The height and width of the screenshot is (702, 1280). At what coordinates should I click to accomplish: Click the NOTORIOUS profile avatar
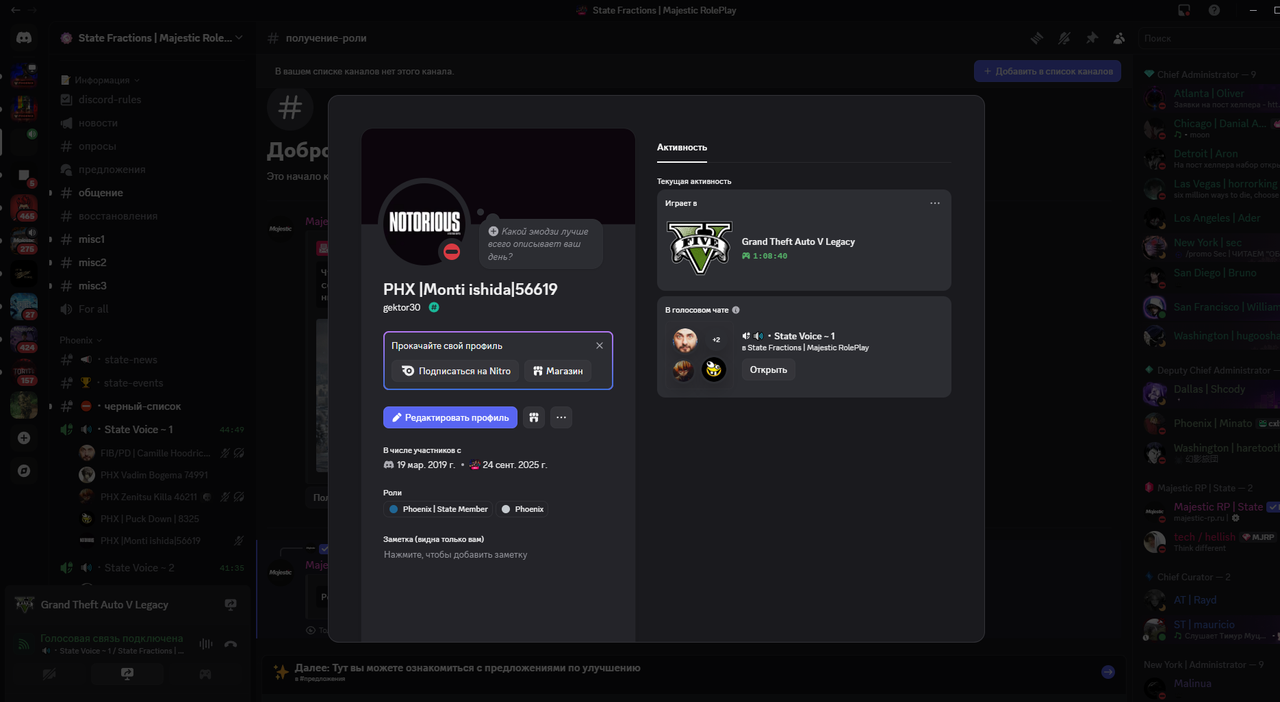click(425, 222)
